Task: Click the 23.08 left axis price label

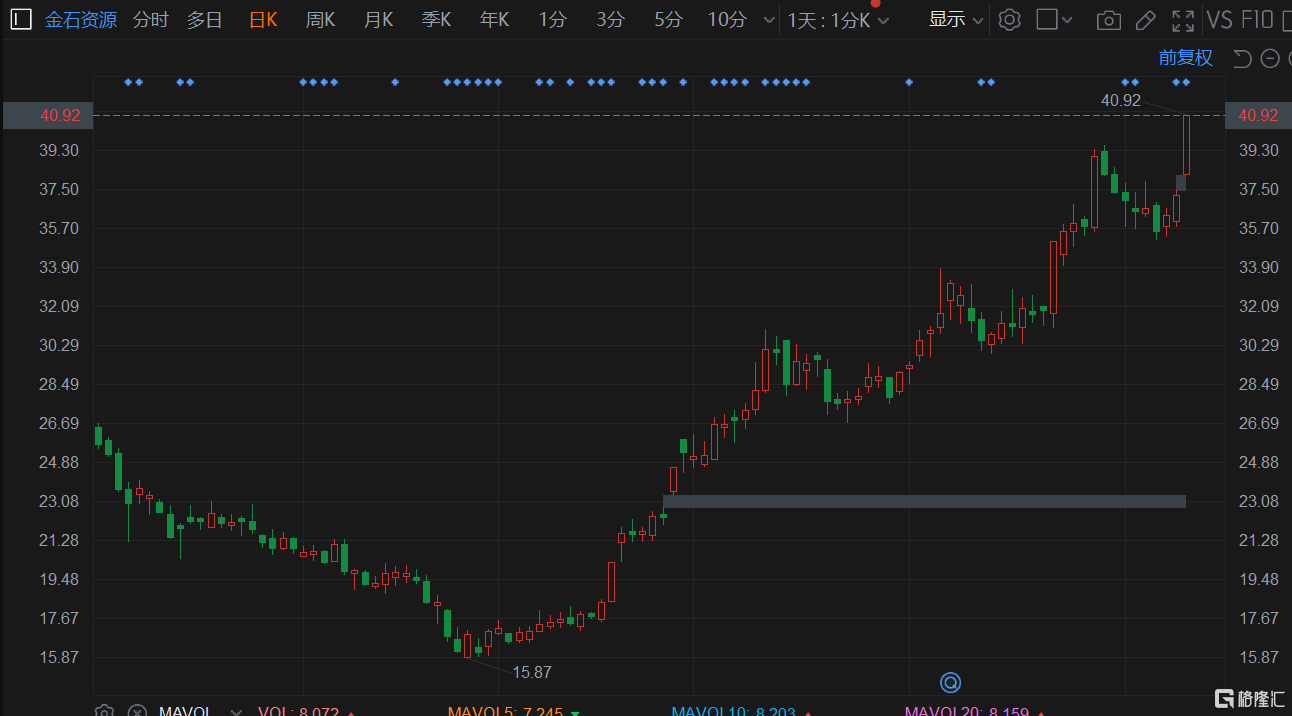Action: pos(59,501)
